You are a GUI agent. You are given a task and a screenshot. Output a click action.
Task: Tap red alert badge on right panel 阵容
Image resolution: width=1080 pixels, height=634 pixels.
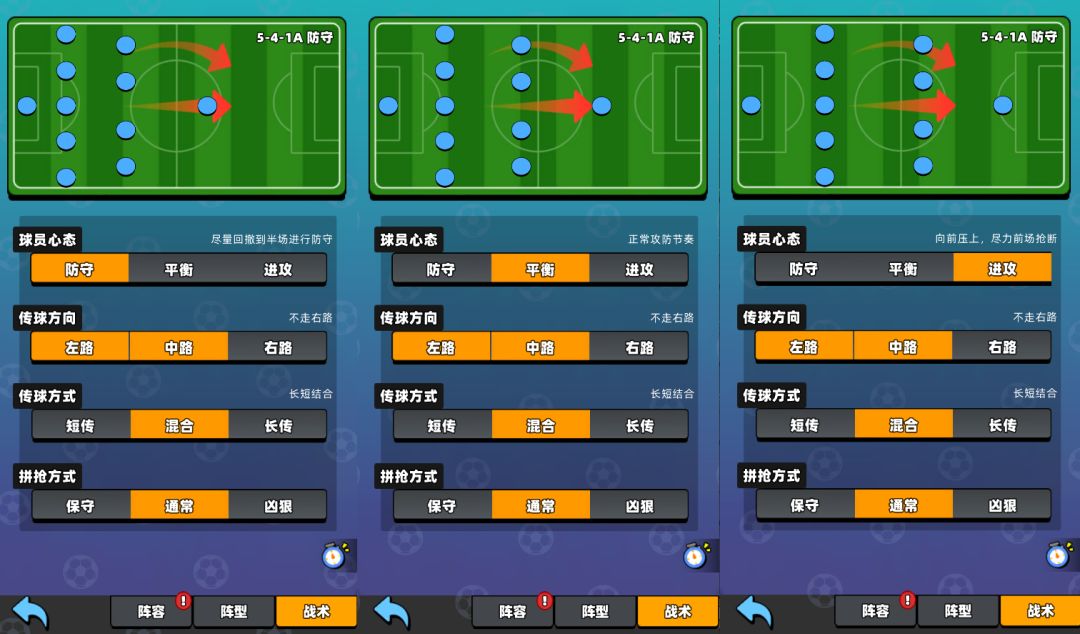pyautogui.click(x=908, y=600)
